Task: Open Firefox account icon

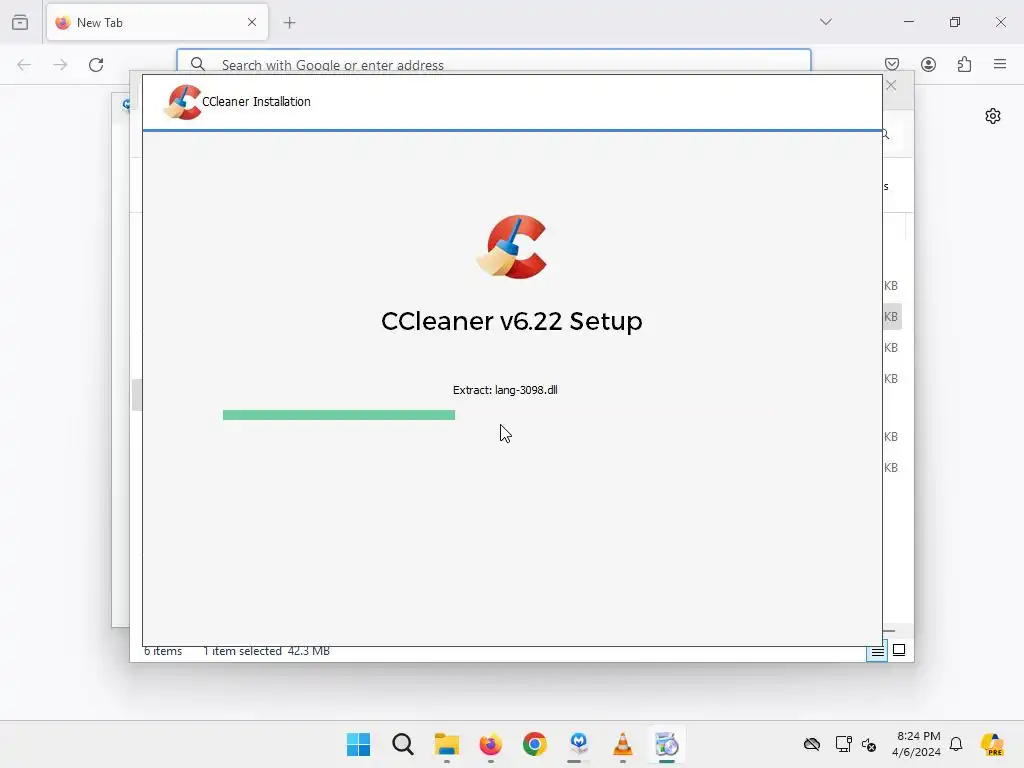Action: pyautogui.click(x=928, y=64)
